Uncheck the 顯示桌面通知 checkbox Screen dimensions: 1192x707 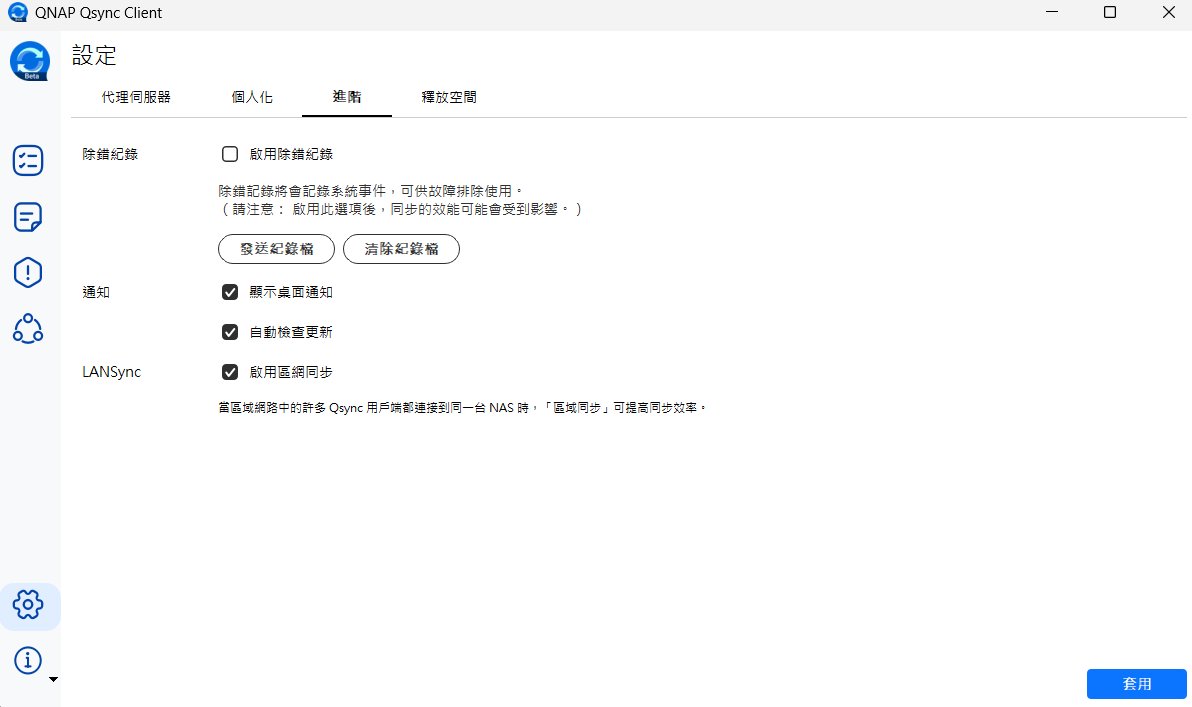coord(230,292)
